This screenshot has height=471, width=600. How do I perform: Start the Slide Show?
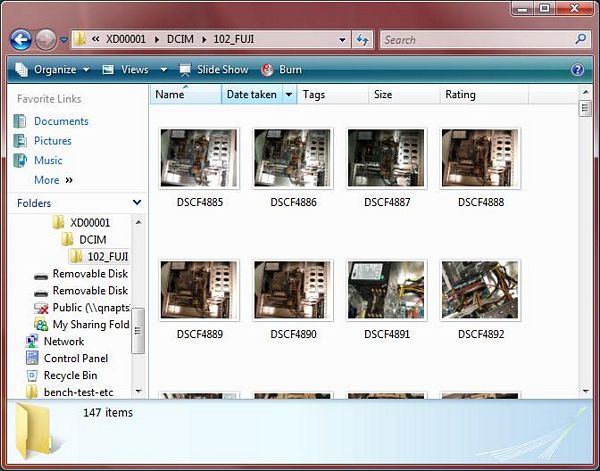coord(214,70)
